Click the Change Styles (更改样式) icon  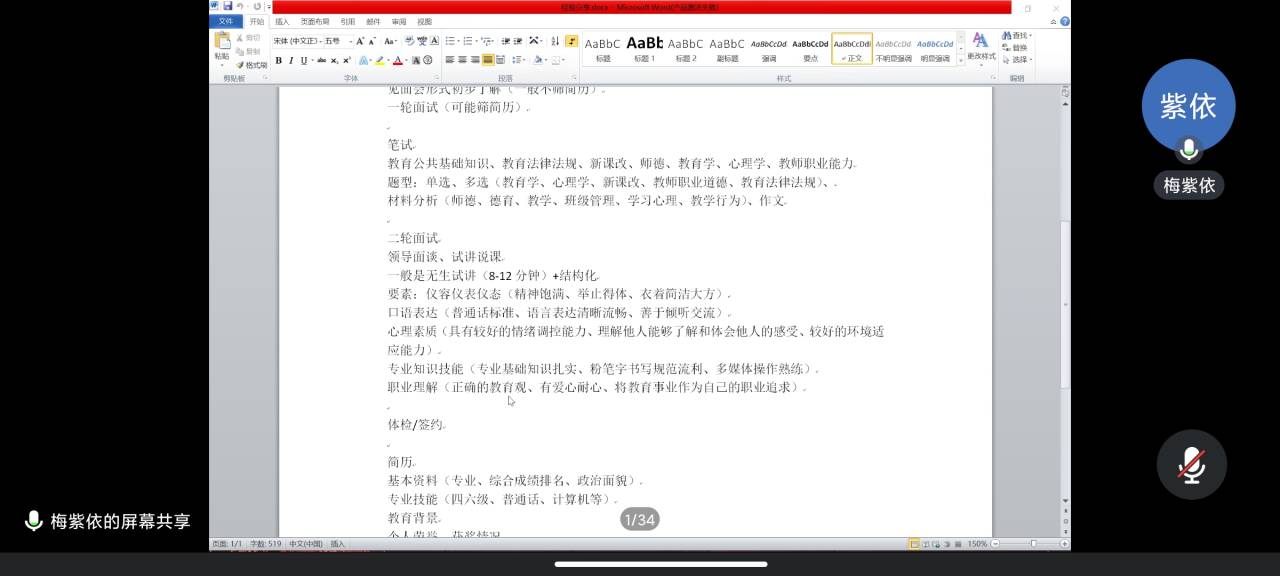point(980,45)
